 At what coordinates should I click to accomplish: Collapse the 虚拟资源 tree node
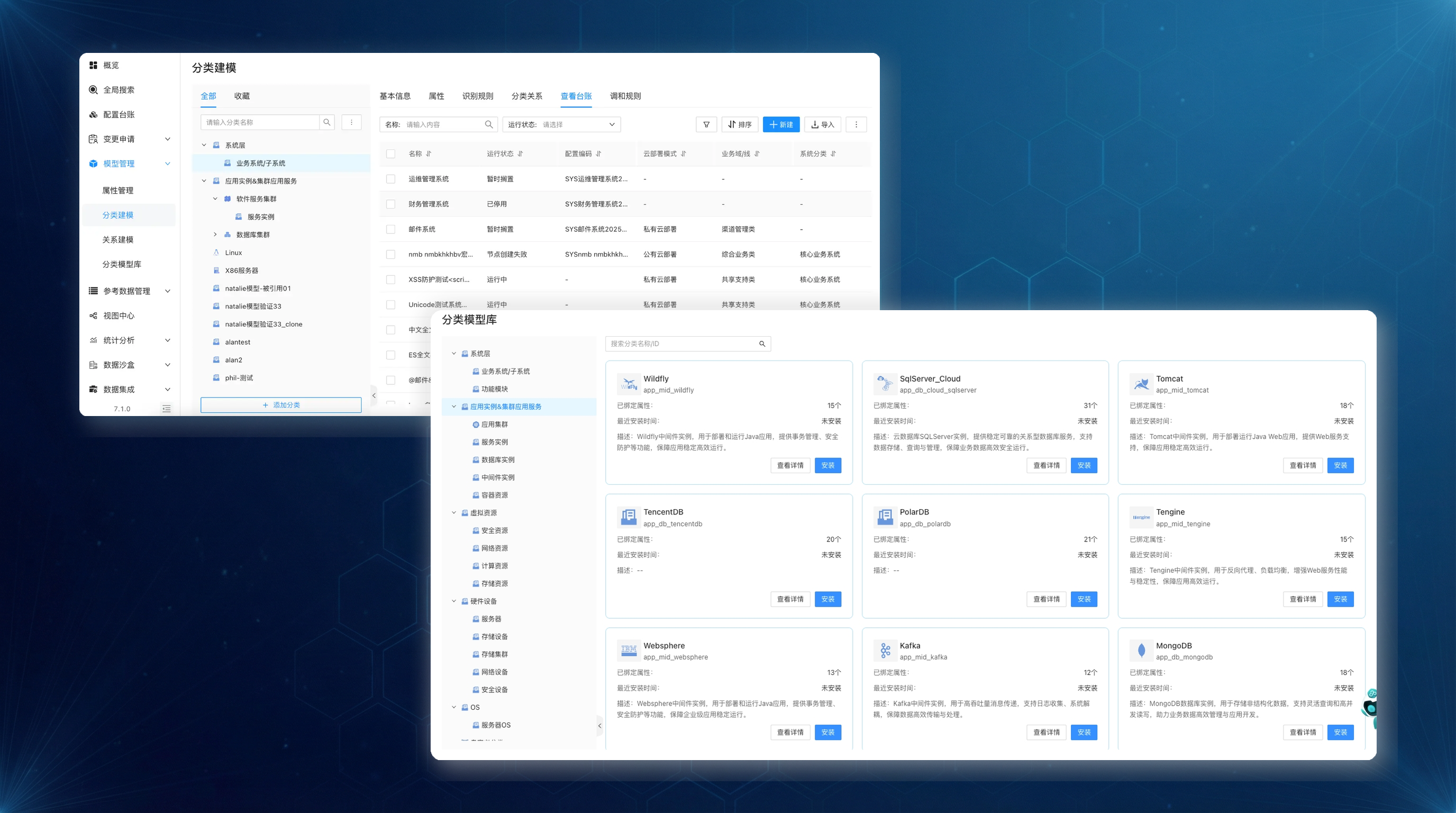(x=454, y=513)
